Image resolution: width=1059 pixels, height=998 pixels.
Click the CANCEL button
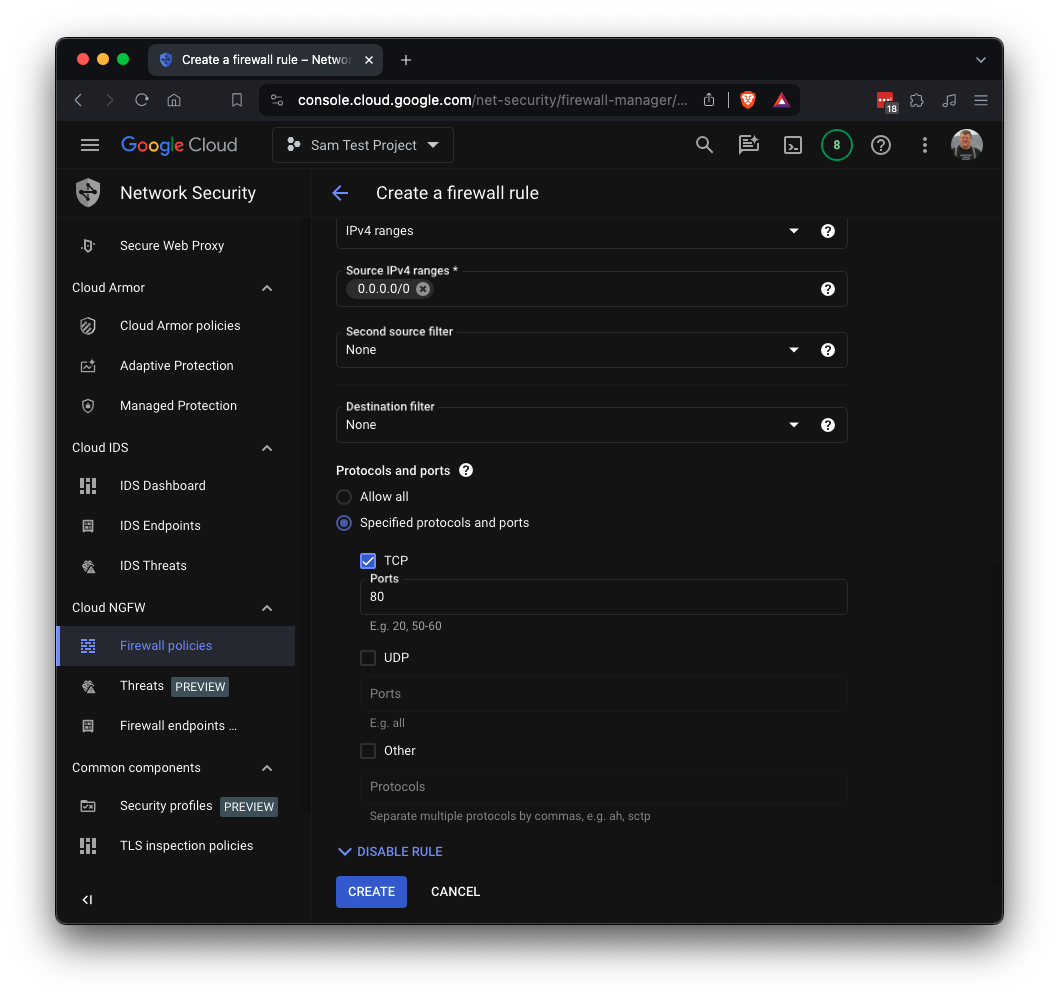click(455, 891)
